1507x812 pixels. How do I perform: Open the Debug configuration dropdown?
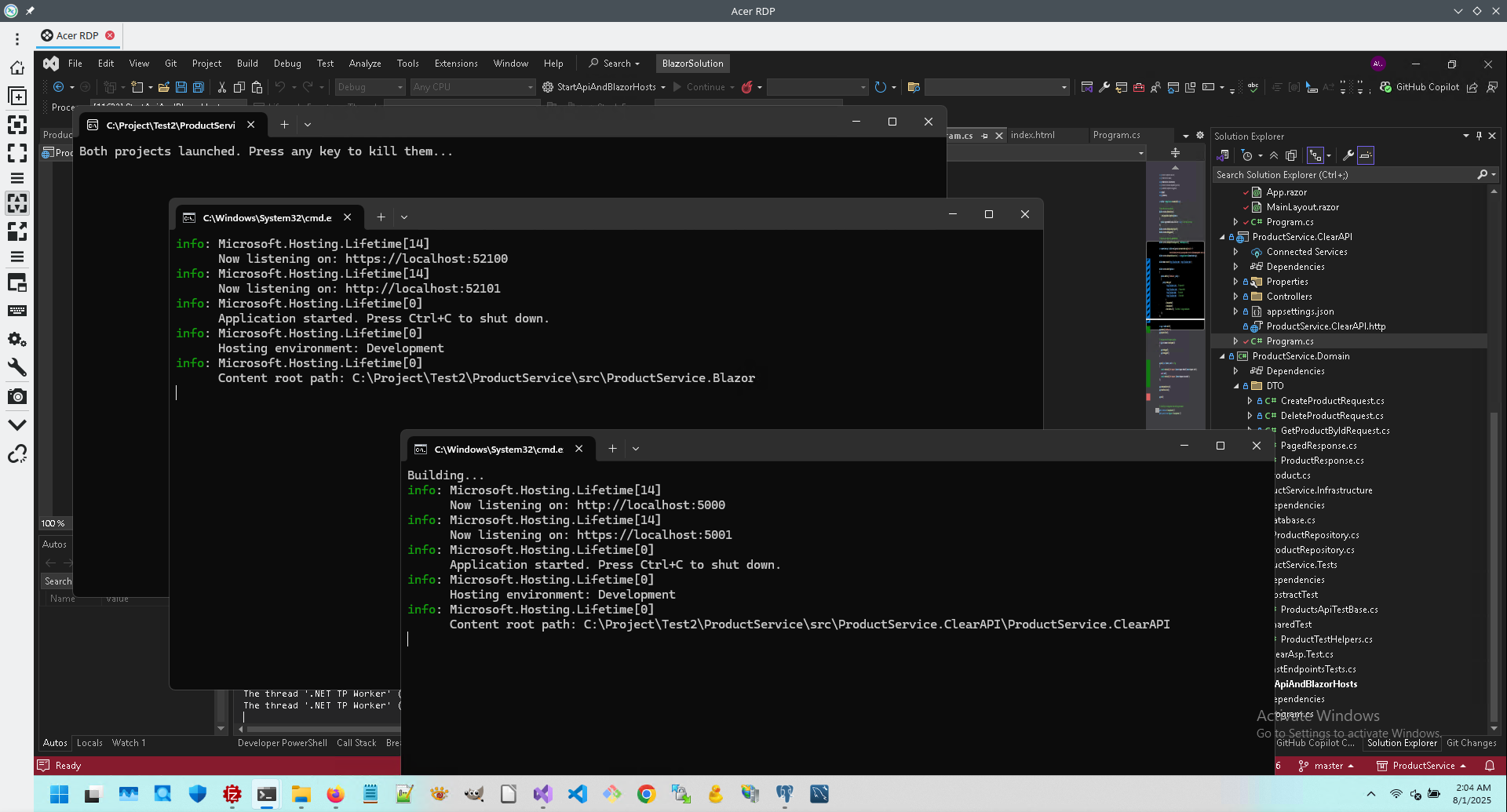[x=370, y=87]
